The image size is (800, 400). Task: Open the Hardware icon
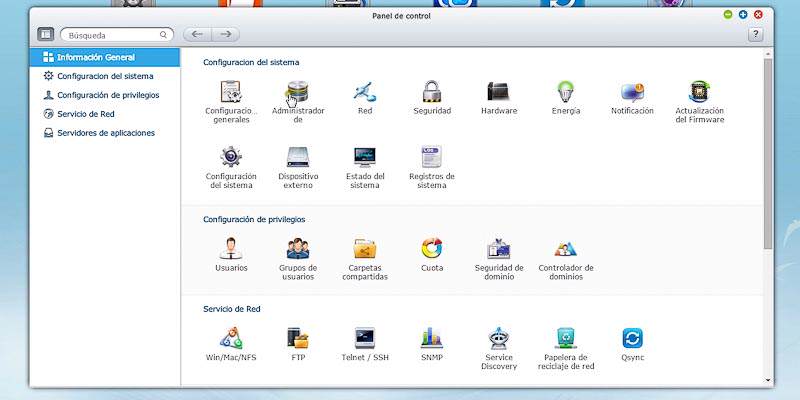[498, 92]
